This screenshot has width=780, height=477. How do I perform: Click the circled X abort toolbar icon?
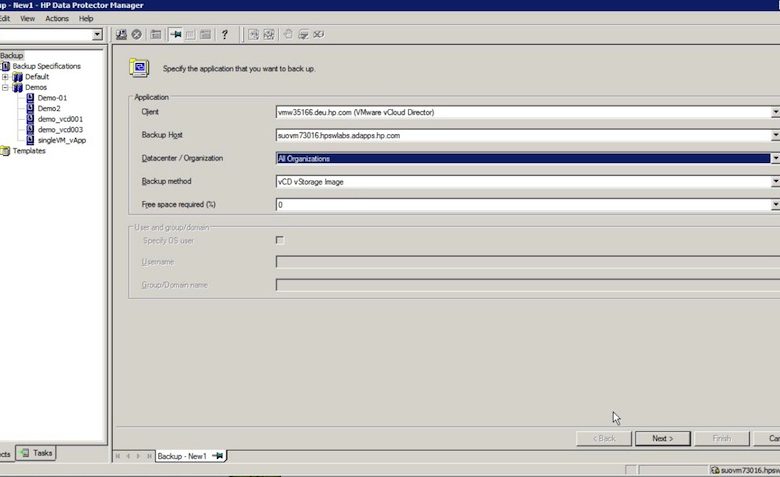pos(136,34)
